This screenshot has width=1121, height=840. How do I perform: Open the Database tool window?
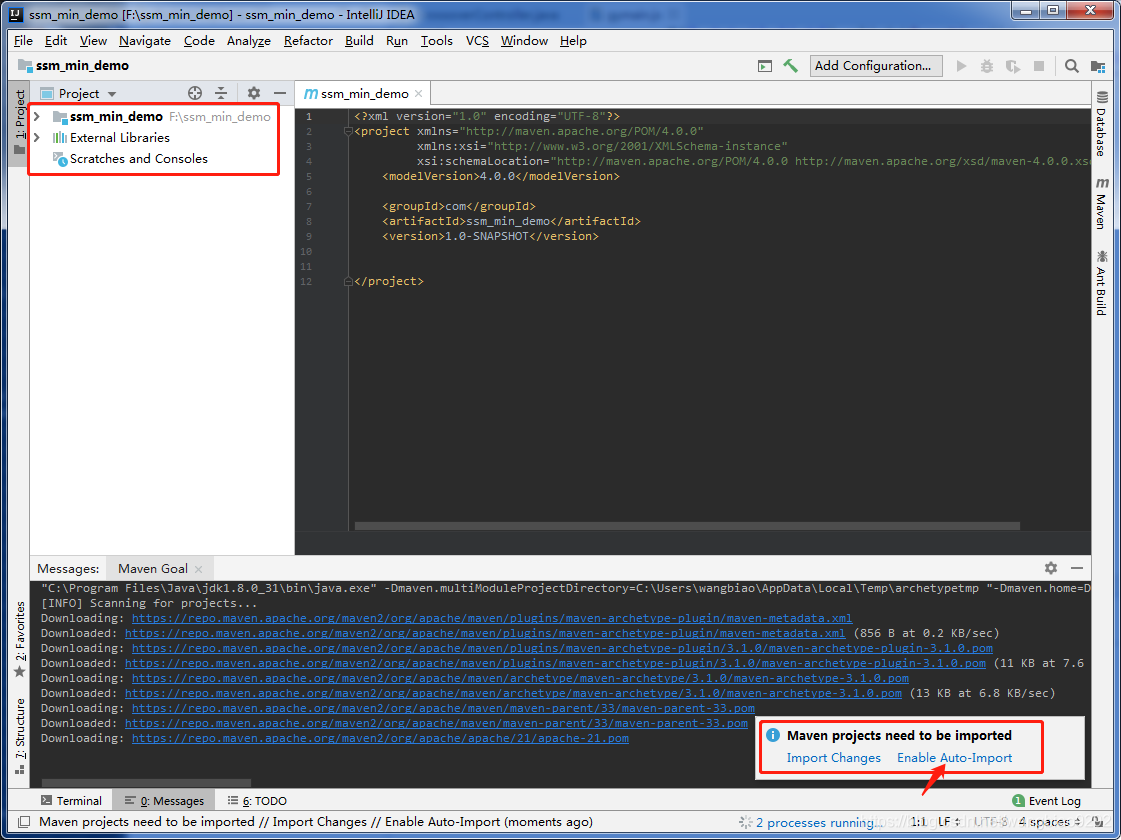click(x=1101, y=123)
